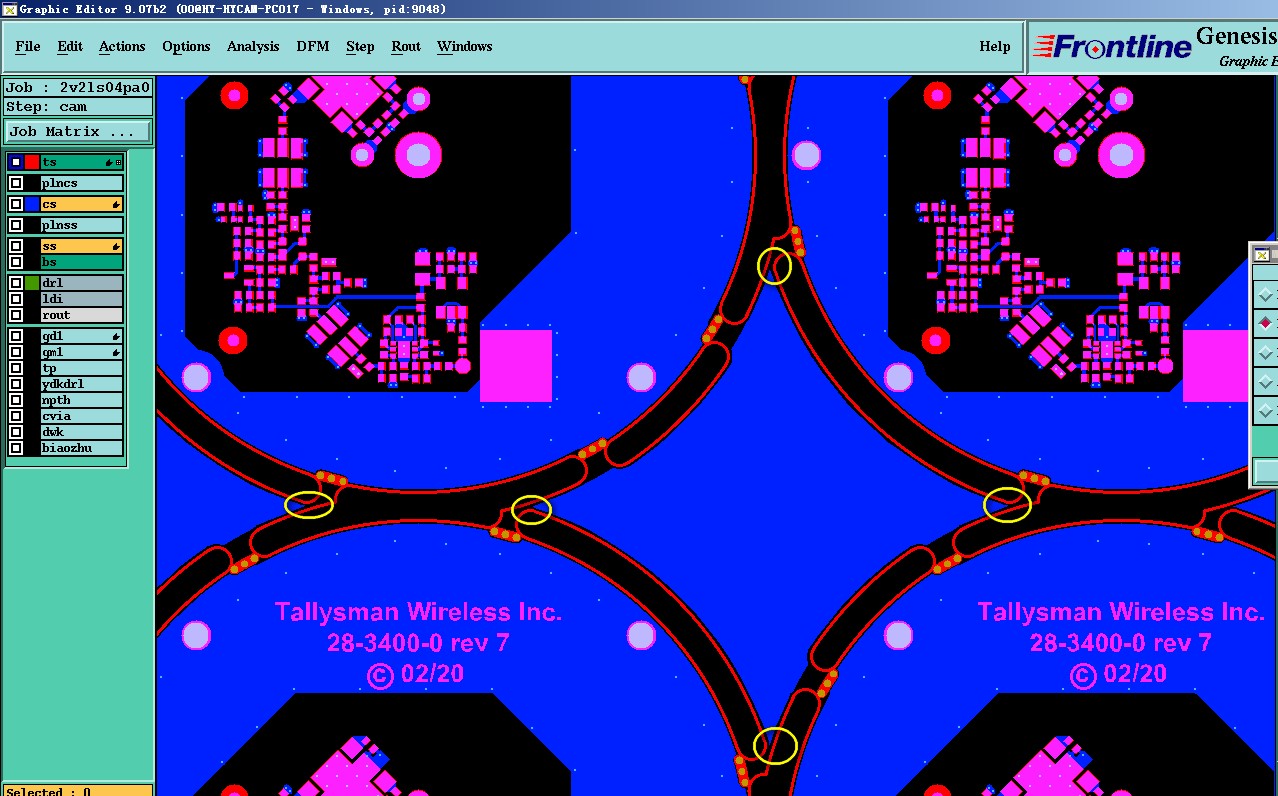Viewport: 1278px width, 796px height.
Task: Open the Options menu
Action: pos(186,46)
